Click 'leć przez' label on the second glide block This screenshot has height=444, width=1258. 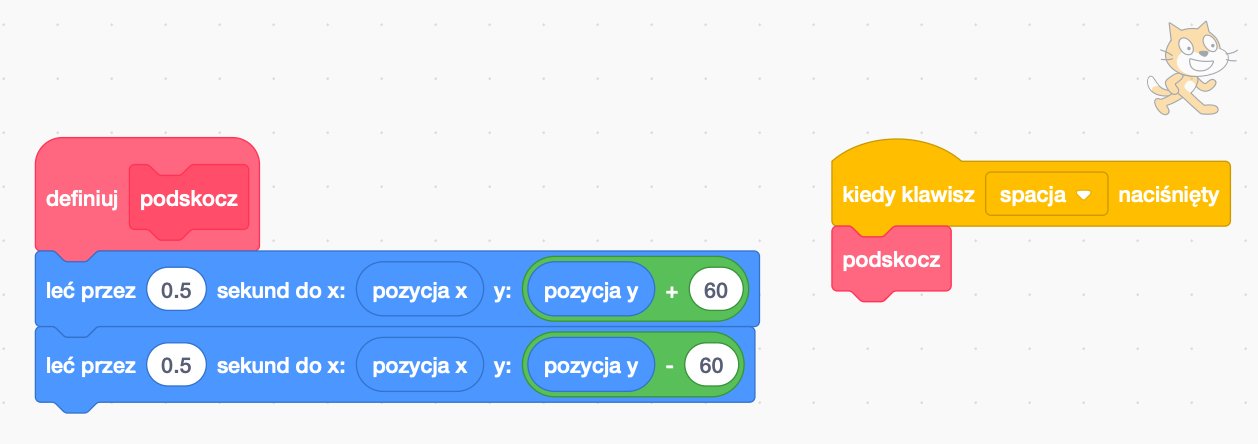(x=91, y=366)
